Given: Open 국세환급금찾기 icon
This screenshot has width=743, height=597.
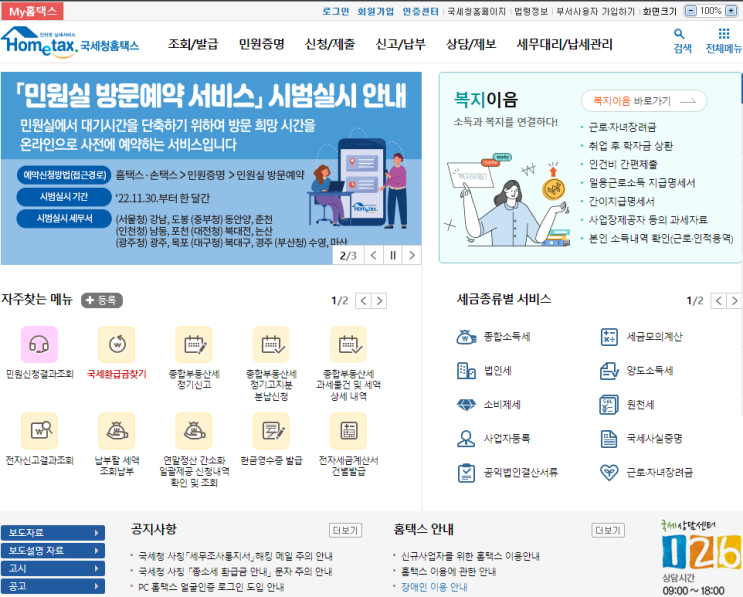Looking at the screenshot, I should coord(117,344).
